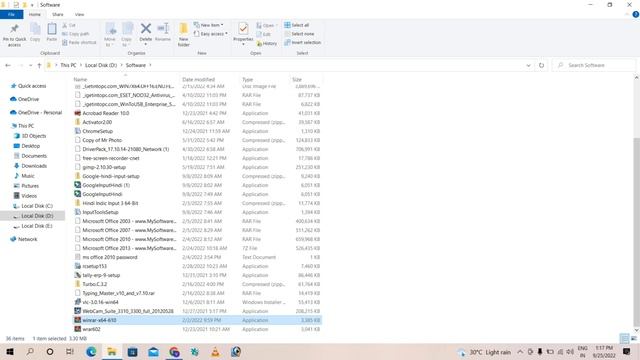The height and width of the screenshot is (360, 640).
Task: Select Downloads in navigation pane
Action: [x=34, y=166]
